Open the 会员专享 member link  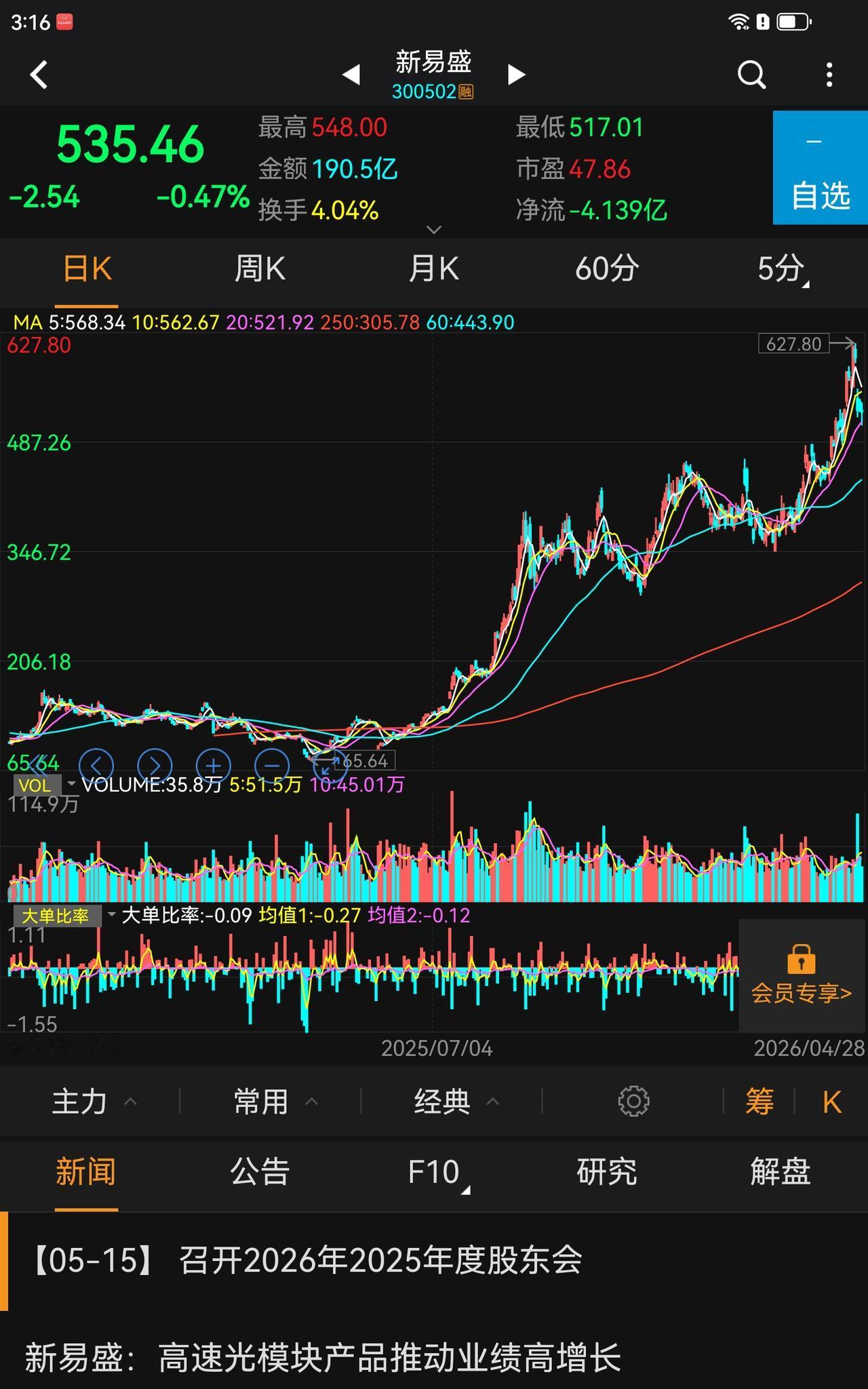801,994
